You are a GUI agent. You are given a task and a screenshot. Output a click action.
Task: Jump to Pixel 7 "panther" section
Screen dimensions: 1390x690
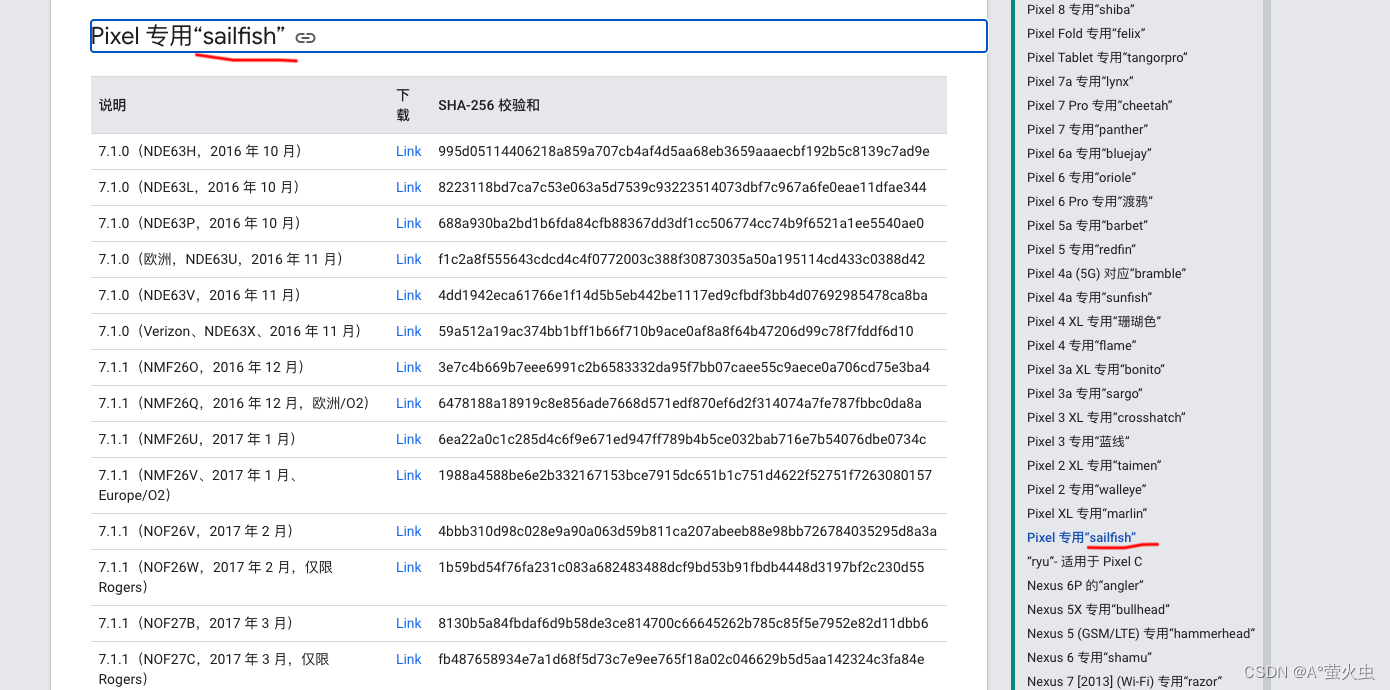click(x=1087, y=129)
